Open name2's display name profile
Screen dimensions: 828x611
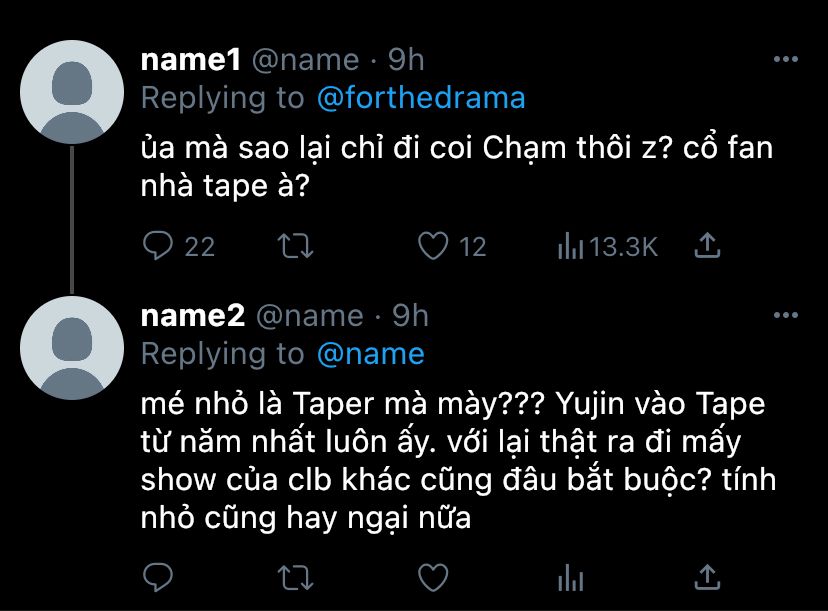click(193, 316)
